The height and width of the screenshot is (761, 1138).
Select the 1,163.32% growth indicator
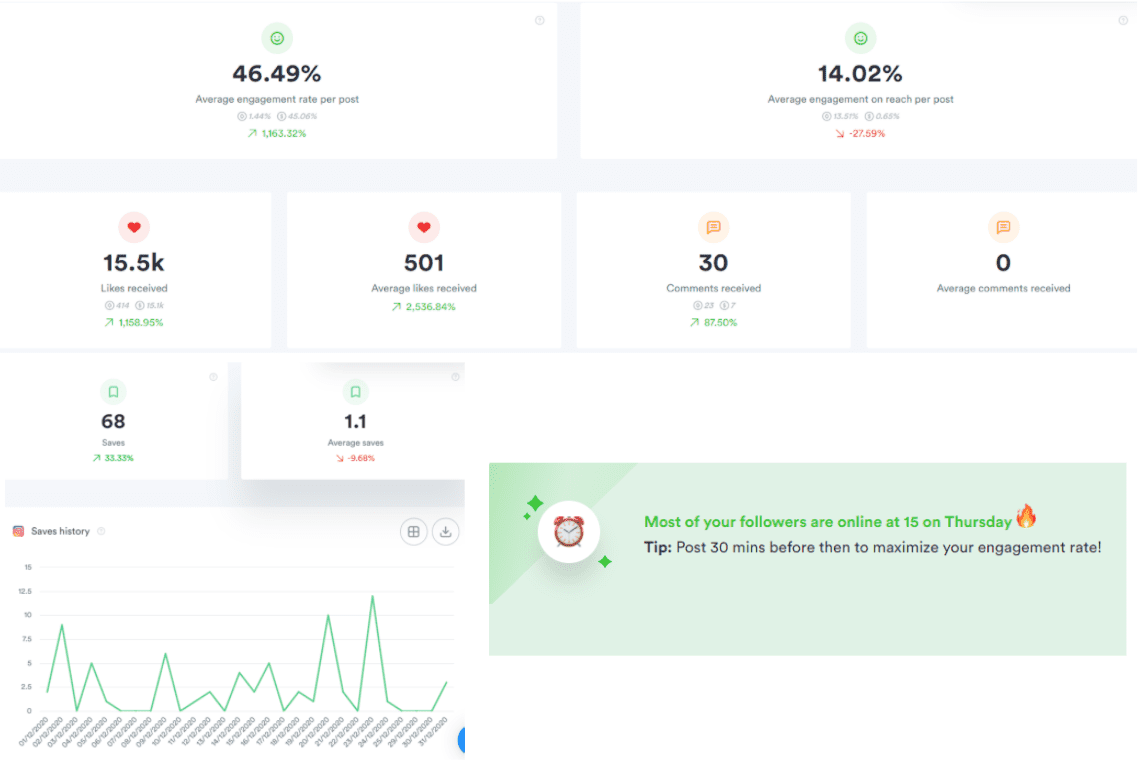pos(277,133)
